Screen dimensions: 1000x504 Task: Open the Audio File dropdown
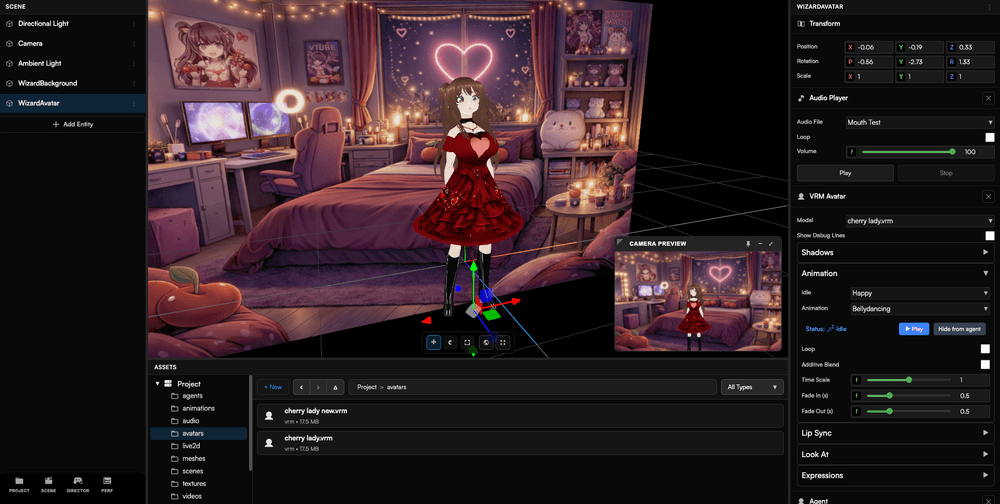click(919, 122)
